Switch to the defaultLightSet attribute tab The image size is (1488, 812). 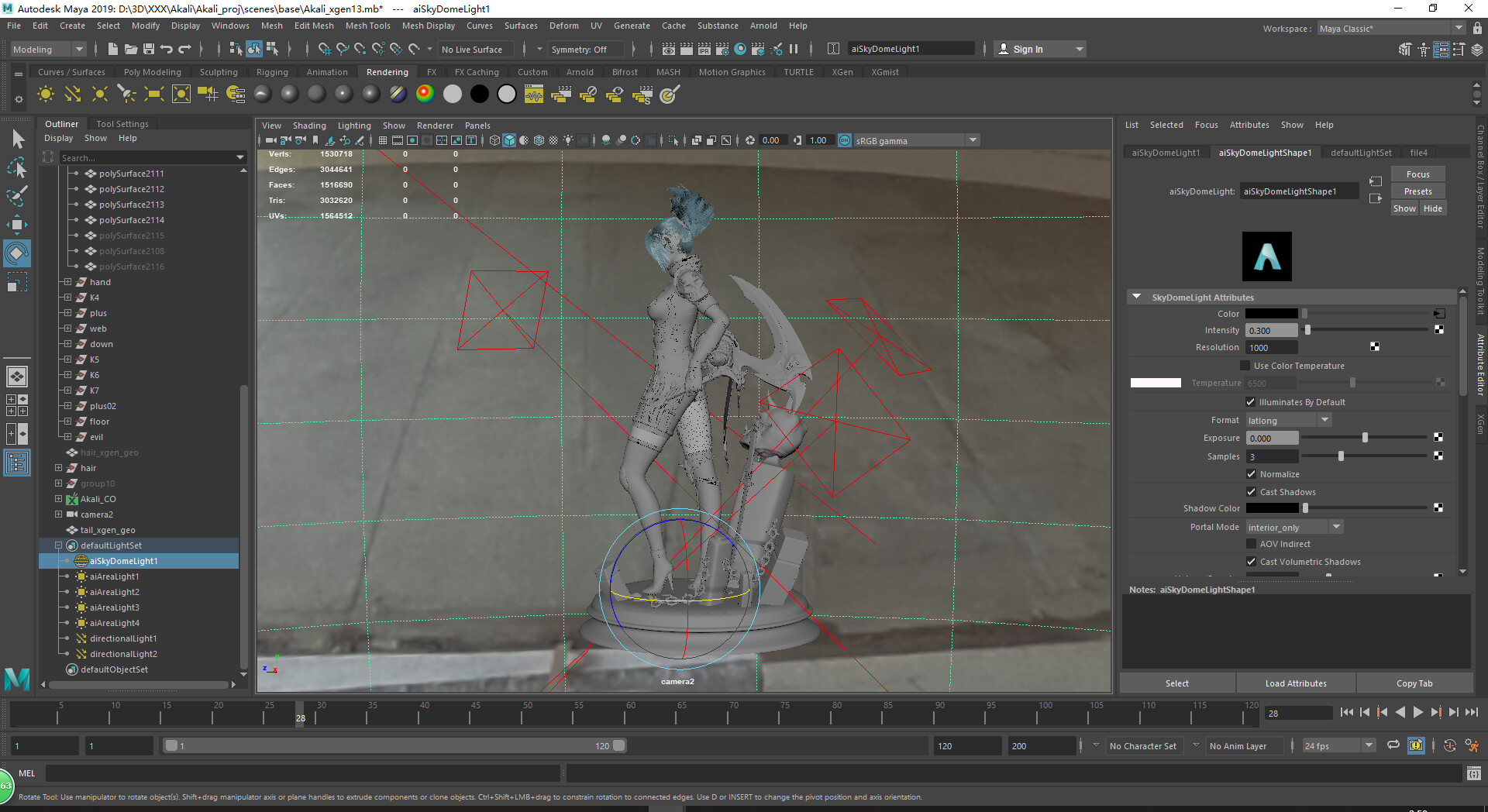[1360, 153]
